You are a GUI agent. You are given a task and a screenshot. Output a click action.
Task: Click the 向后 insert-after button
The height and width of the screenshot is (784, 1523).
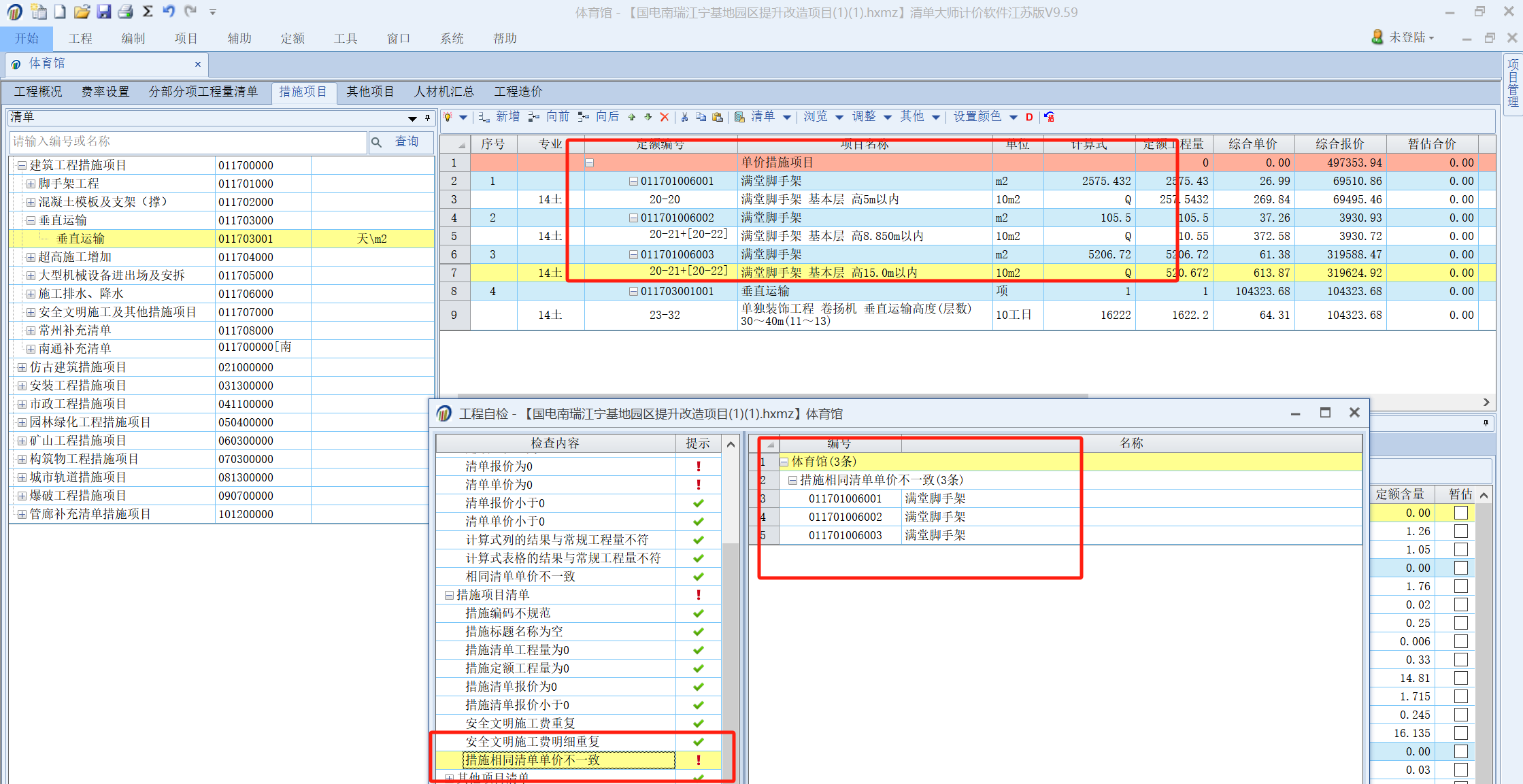point(599,117)
